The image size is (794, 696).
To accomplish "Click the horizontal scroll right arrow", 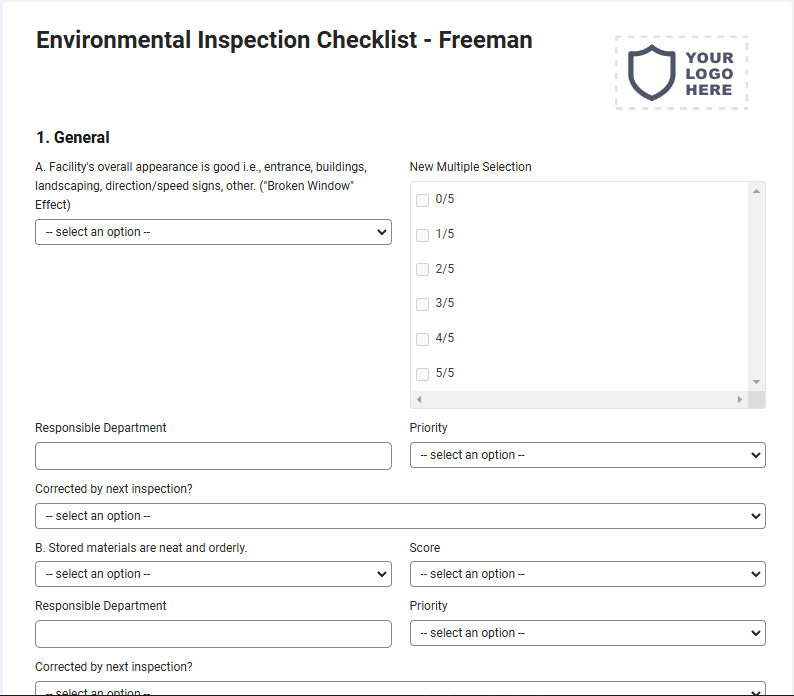I will [740, 399].
